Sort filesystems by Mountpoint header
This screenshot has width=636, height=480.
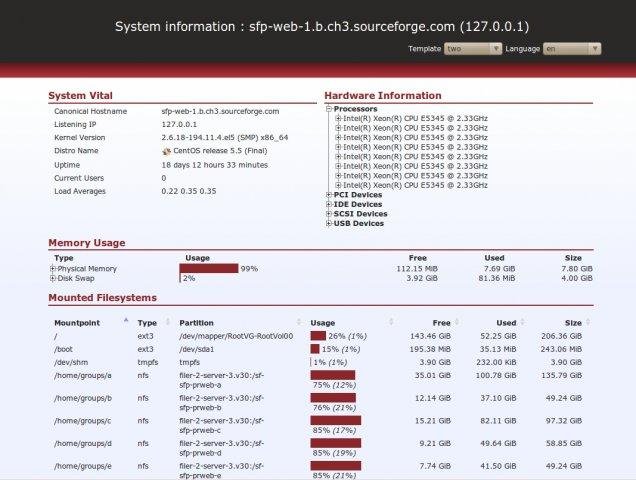coord(77,323)
